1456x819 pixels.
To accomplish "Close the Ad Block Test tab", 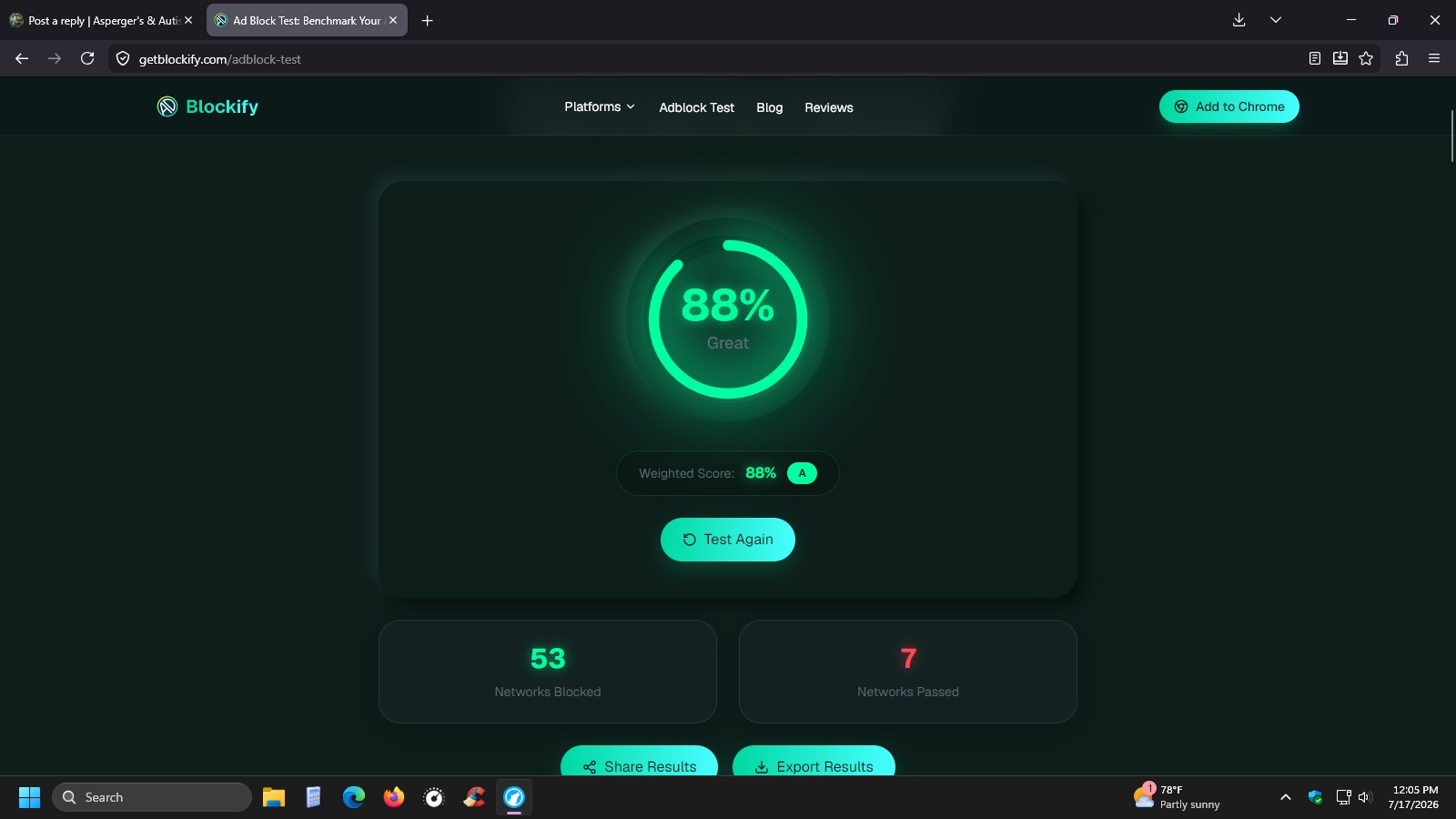I will [393, 20].
